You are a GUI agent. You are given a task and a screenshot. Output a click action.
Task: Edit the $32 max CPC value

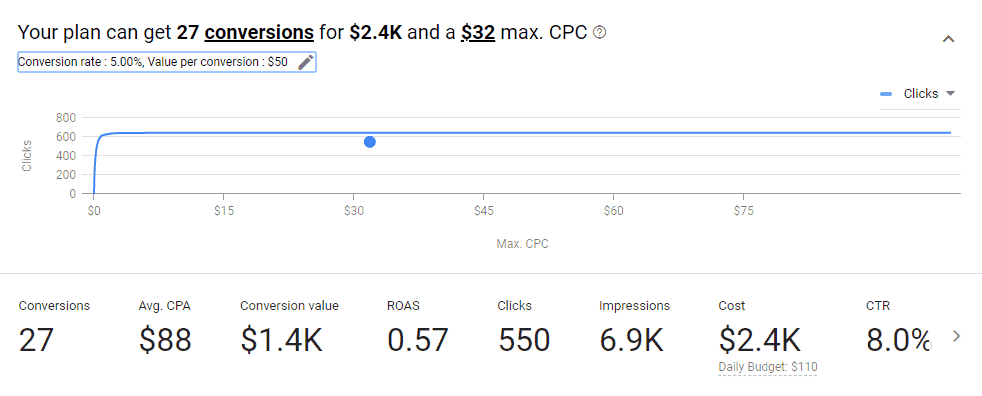click(x=478, y=32)
